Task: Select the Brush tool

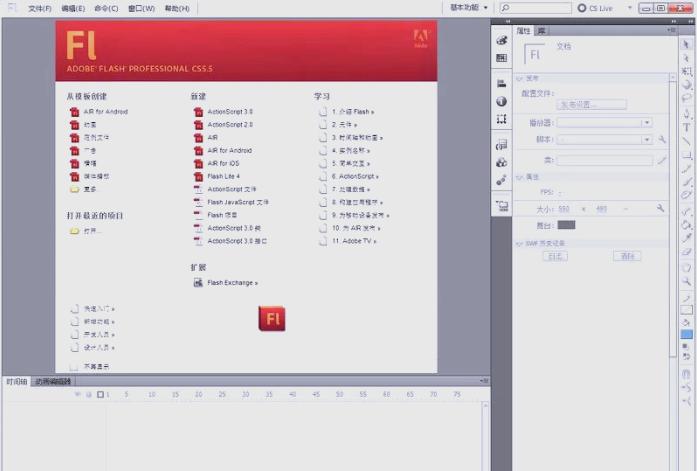Action: click(x=687, y=181)
